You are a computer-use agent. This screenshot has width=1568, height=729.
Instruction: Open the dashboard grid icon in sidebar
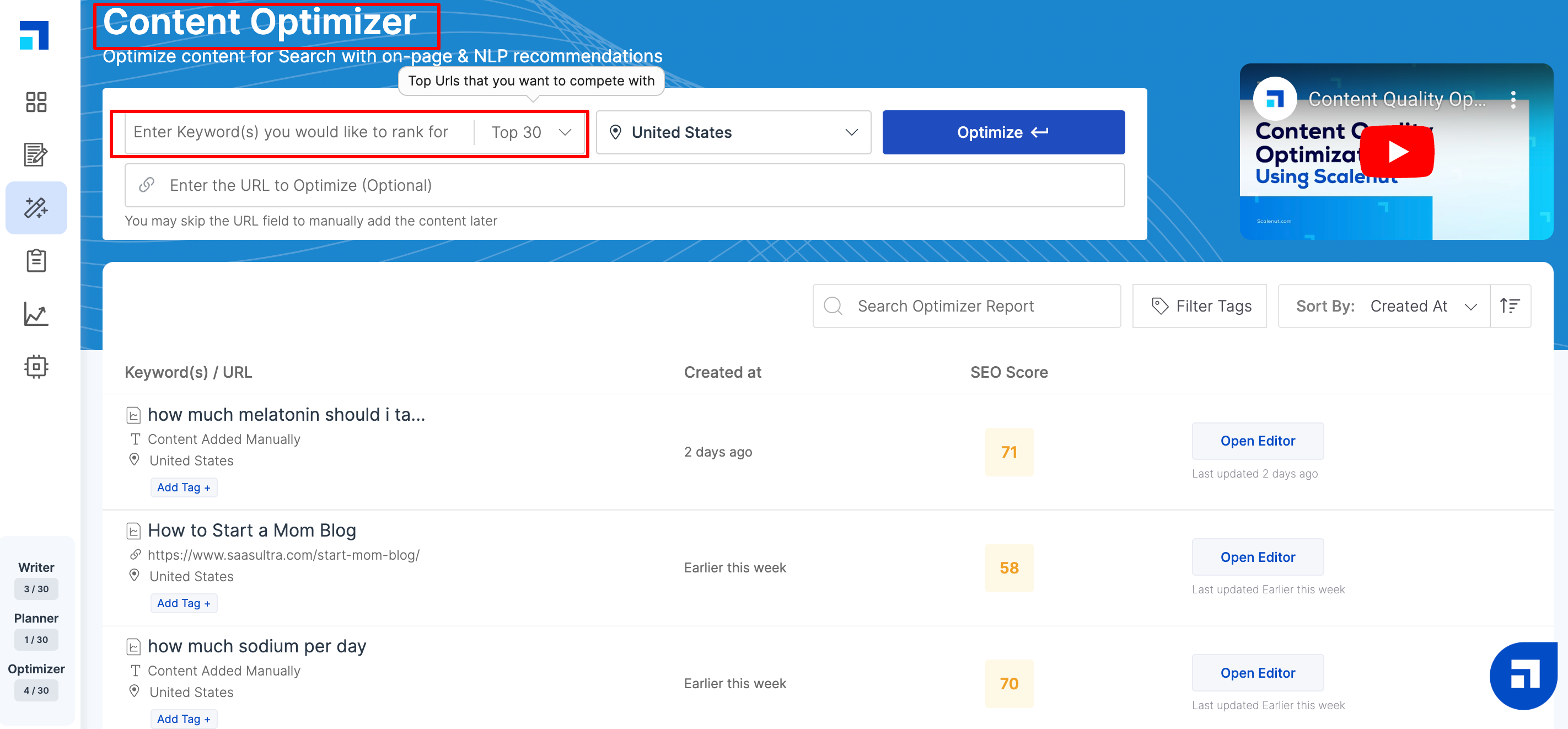click(36, 101)
